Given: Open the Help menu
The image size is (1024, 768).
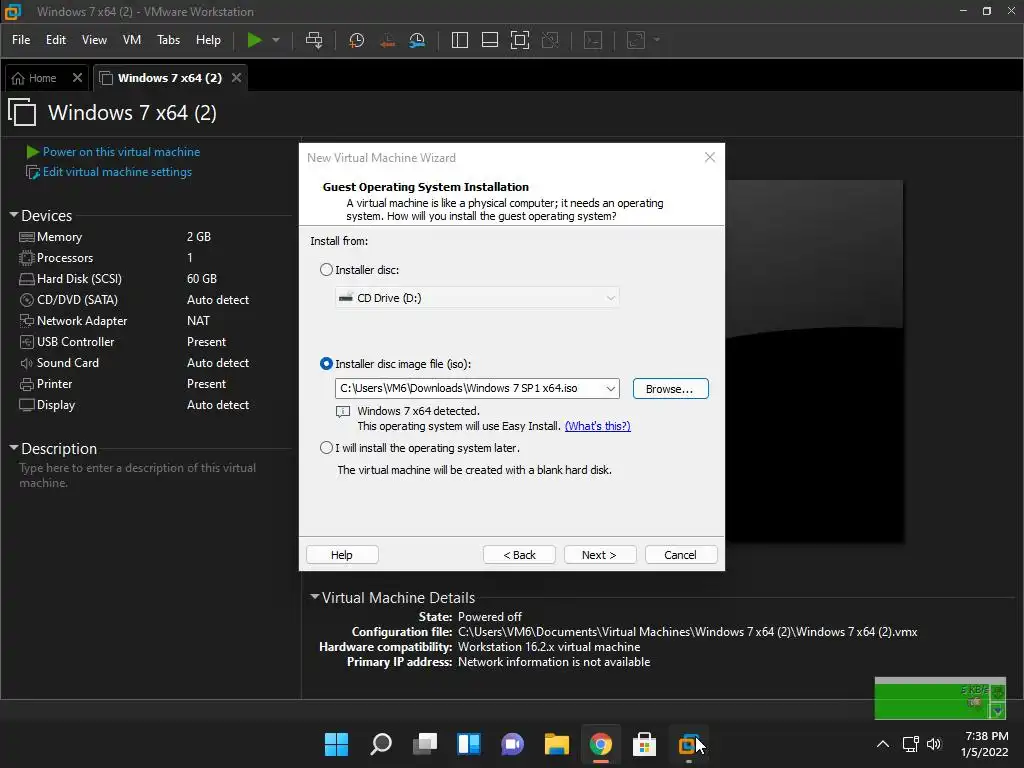Looking at the screenshot, I should pyautogui.click(x=208, y=40).
